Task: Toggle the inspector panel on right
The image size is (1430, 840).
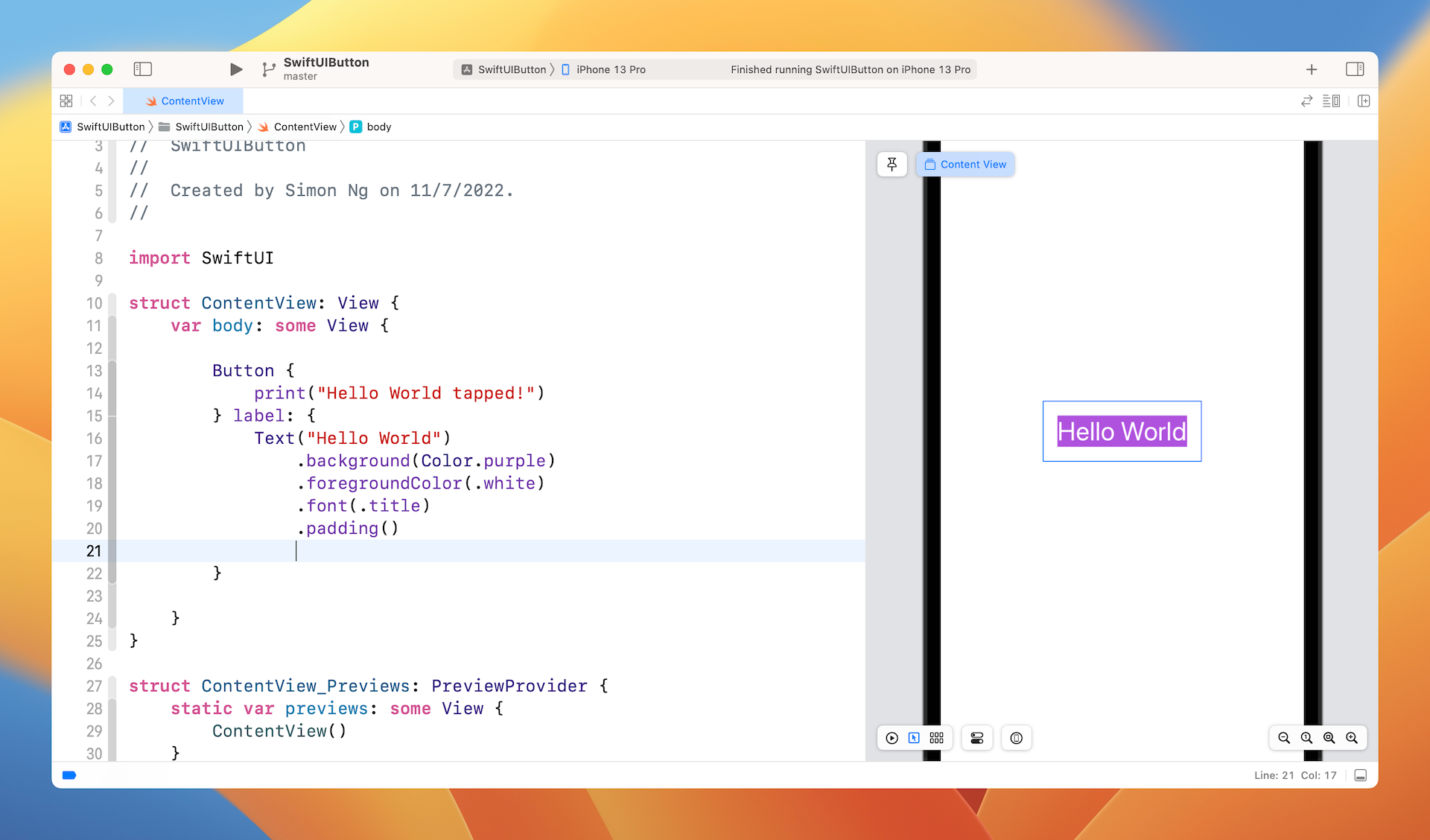Action: point(1355,69)
